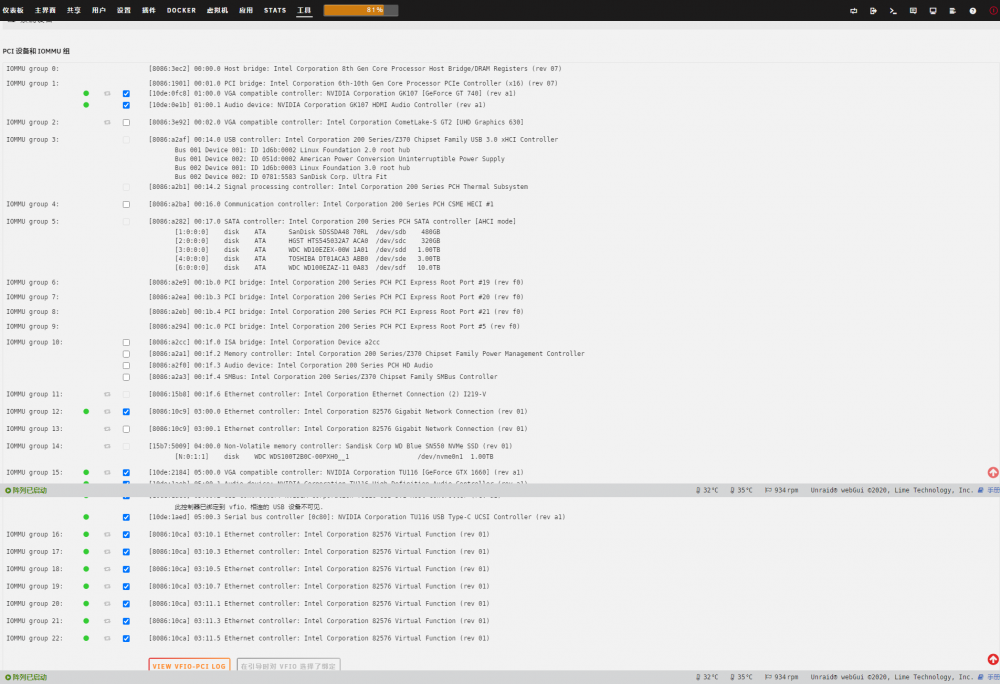This screenshot has height=684, width=1000.
Task: Click the 32°C temperature reading in lower footer
Action: (x=707, y=677)
